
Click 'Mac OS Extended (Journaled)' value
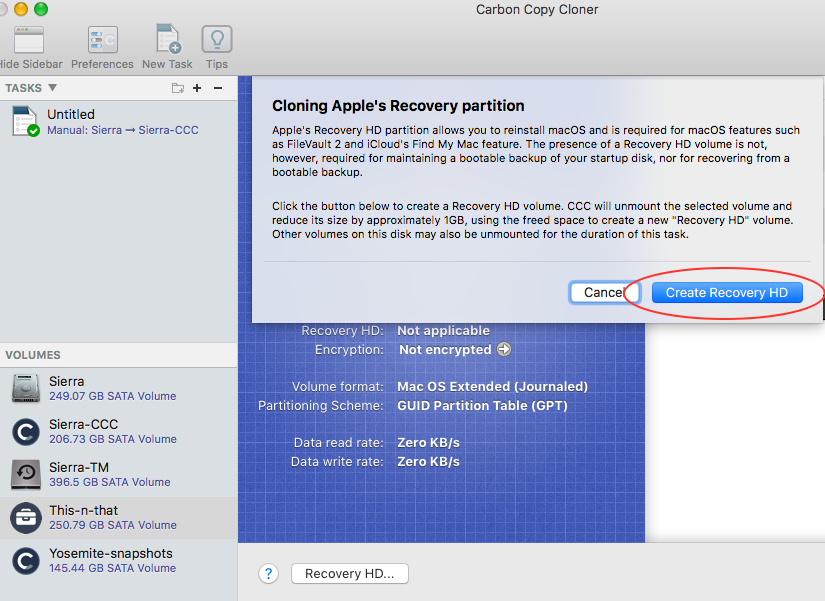[x=492, y=387]
